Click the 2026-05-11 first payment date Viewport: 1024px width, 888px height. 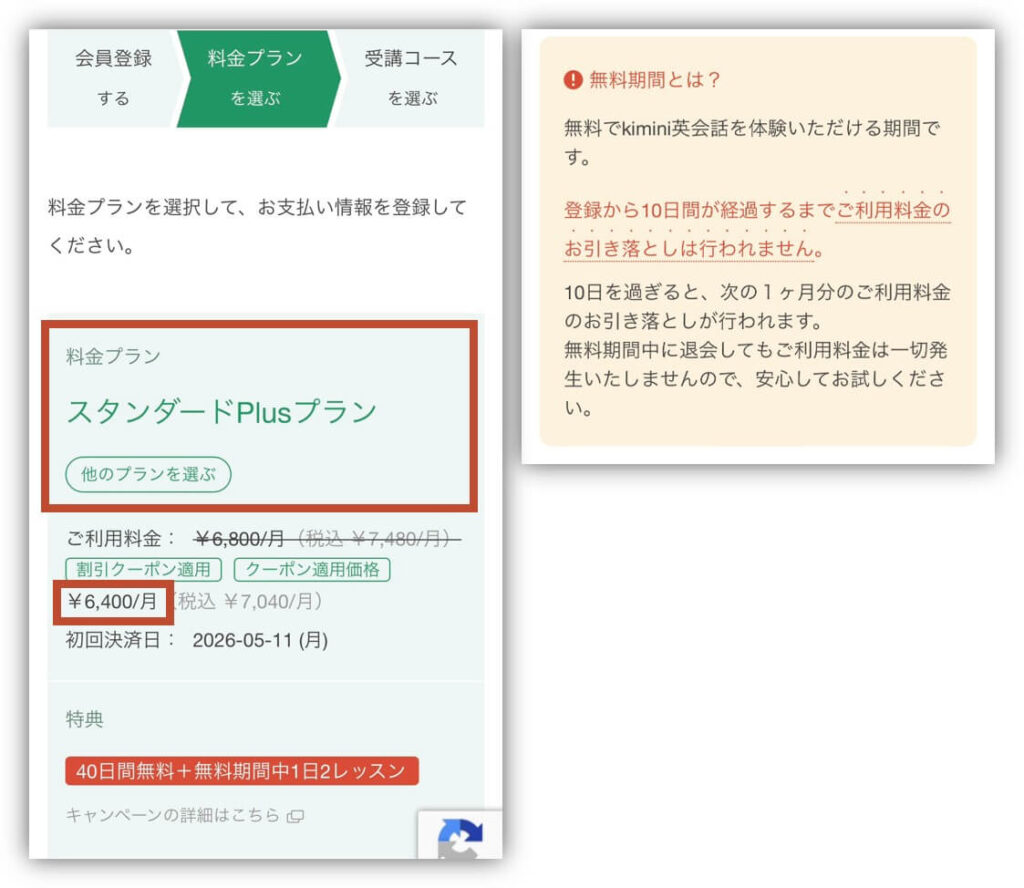pyautogui.click(x=260, y=639)
